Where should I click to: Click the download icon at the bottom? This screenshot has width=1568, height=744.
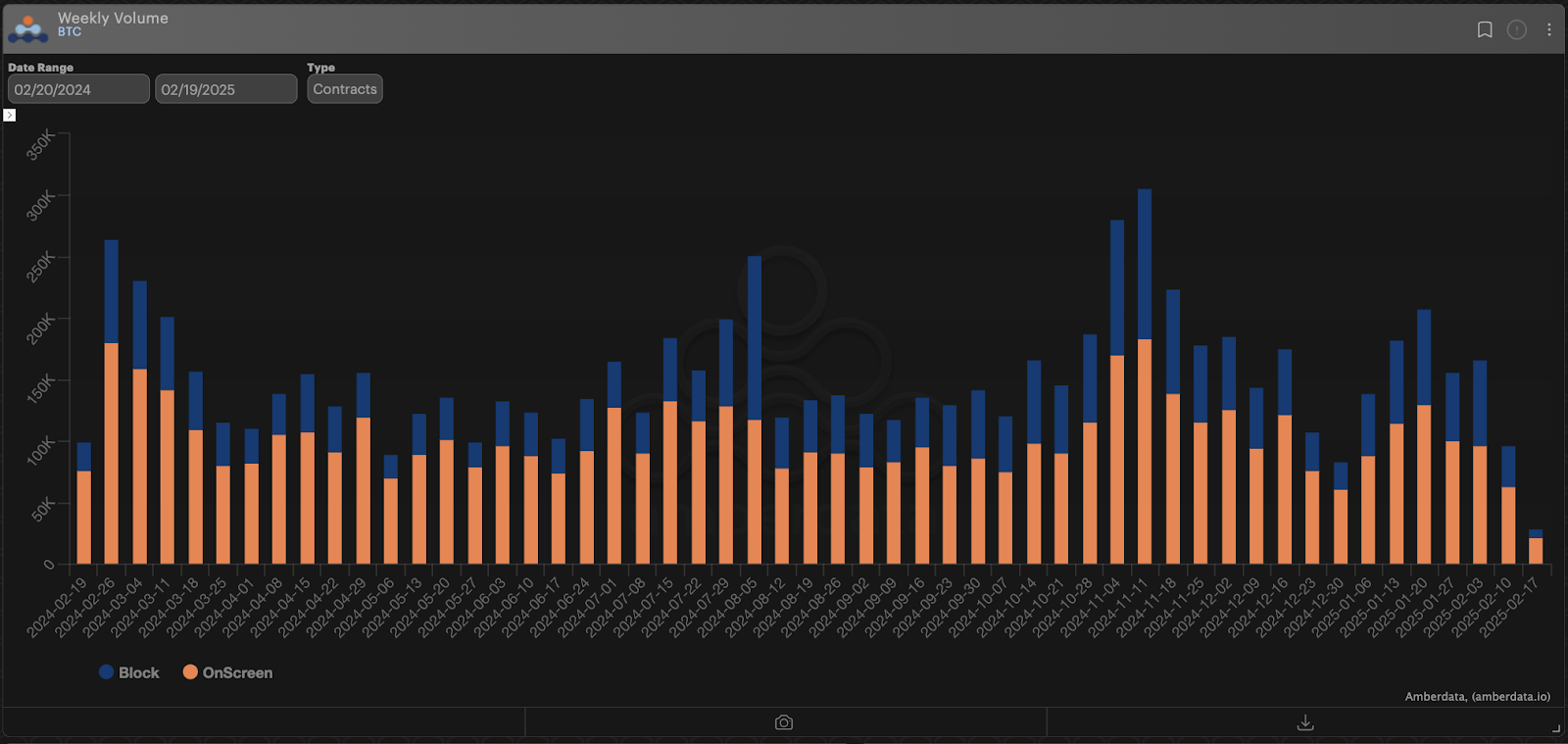point(1305,722)
